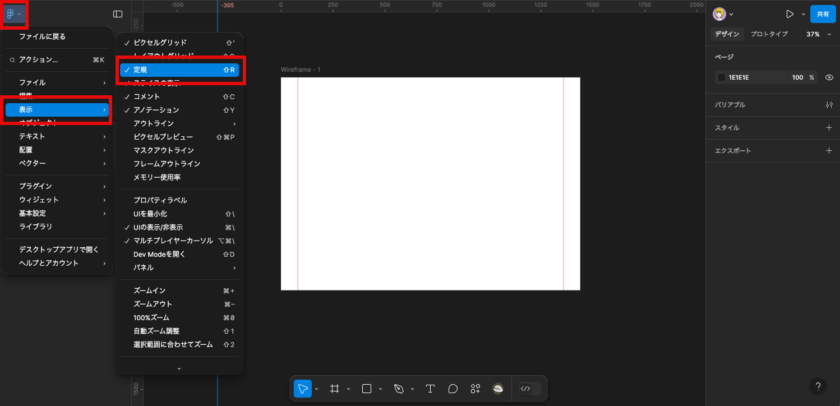Image resolution: width=840 pixels, height=406 pixels.
Task: Open the Actions grid icon in toolbar
Action: 475,388
